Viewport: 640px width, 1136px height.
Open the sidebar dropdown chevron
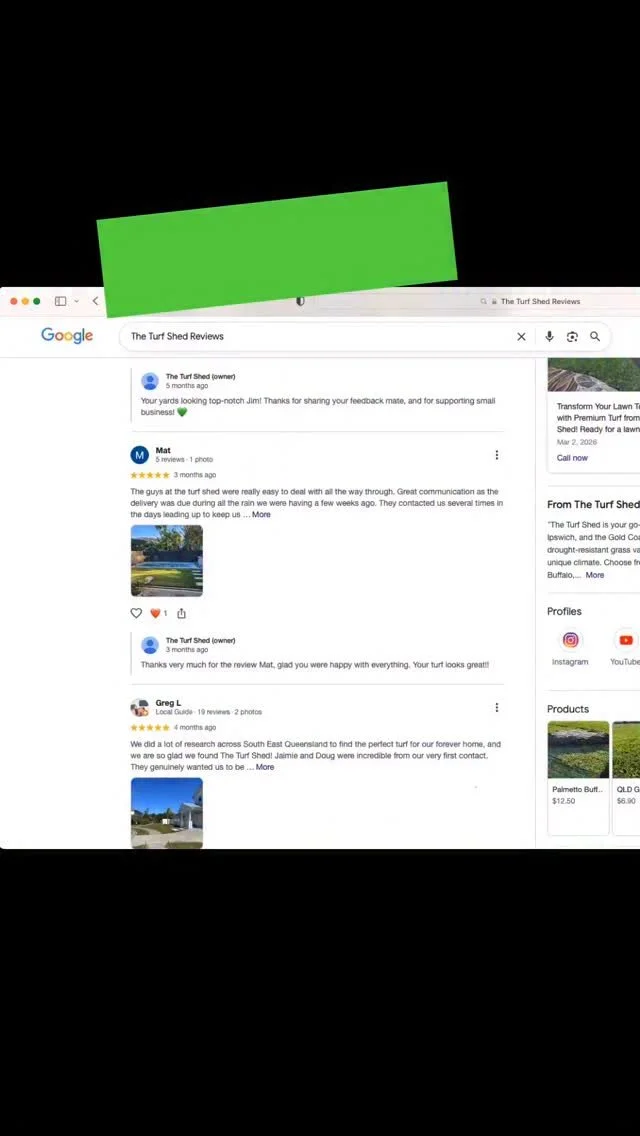click(x=77, y=301)
